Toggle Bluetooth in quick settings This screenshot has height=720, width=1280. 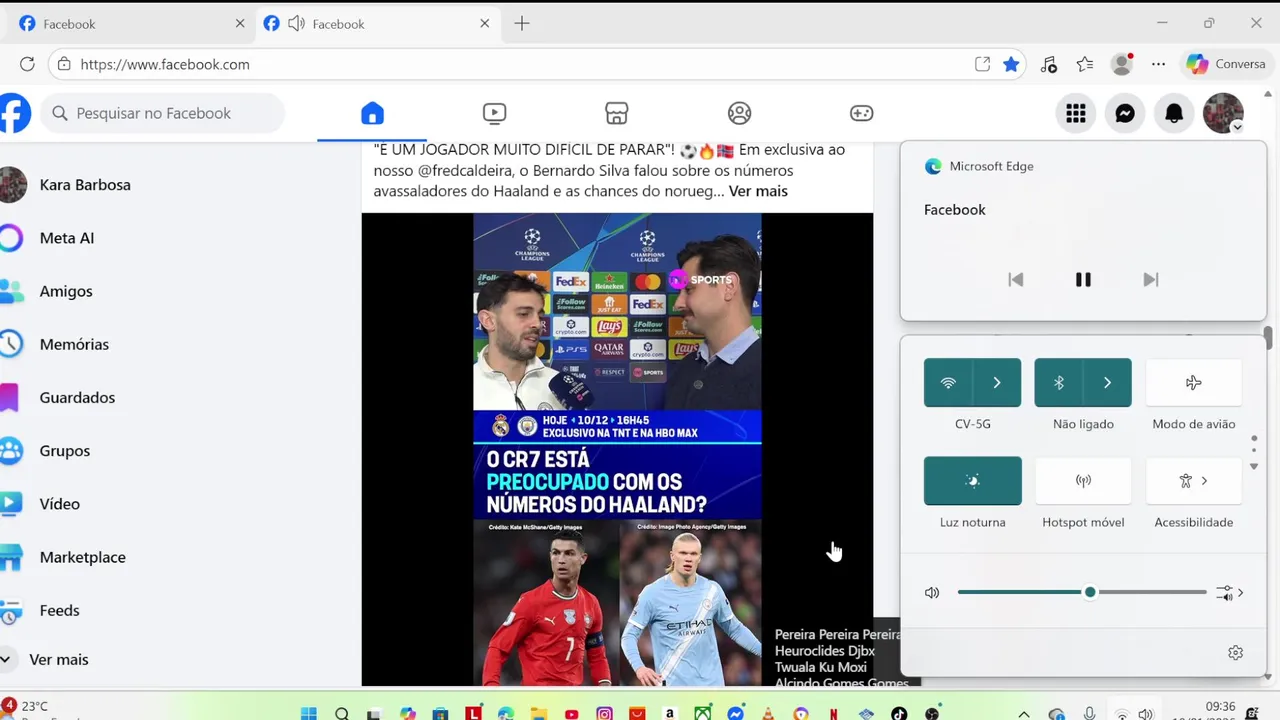[1059, 383]
